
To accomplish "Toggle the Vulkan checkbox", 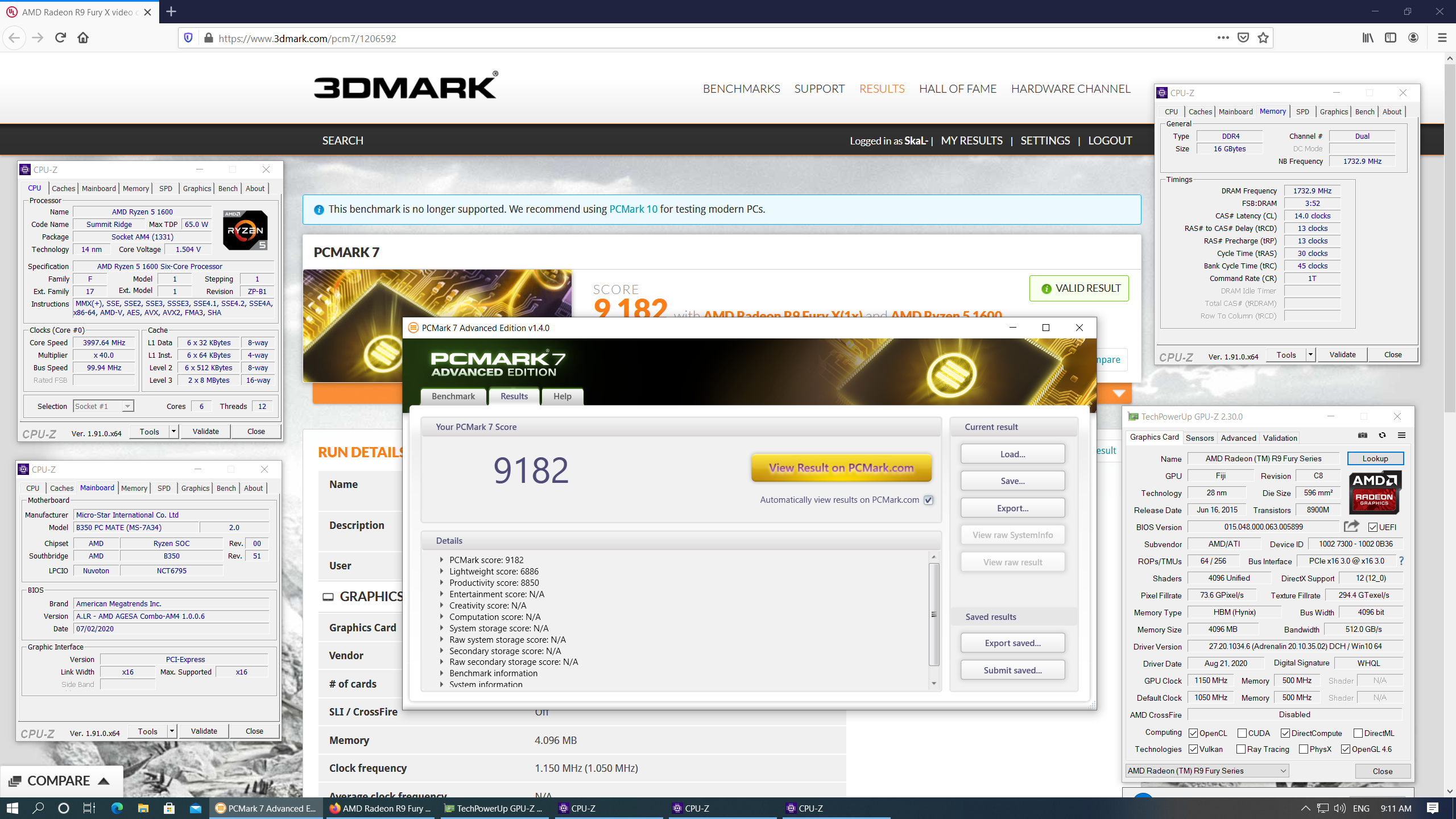I will pos(1193,749).
